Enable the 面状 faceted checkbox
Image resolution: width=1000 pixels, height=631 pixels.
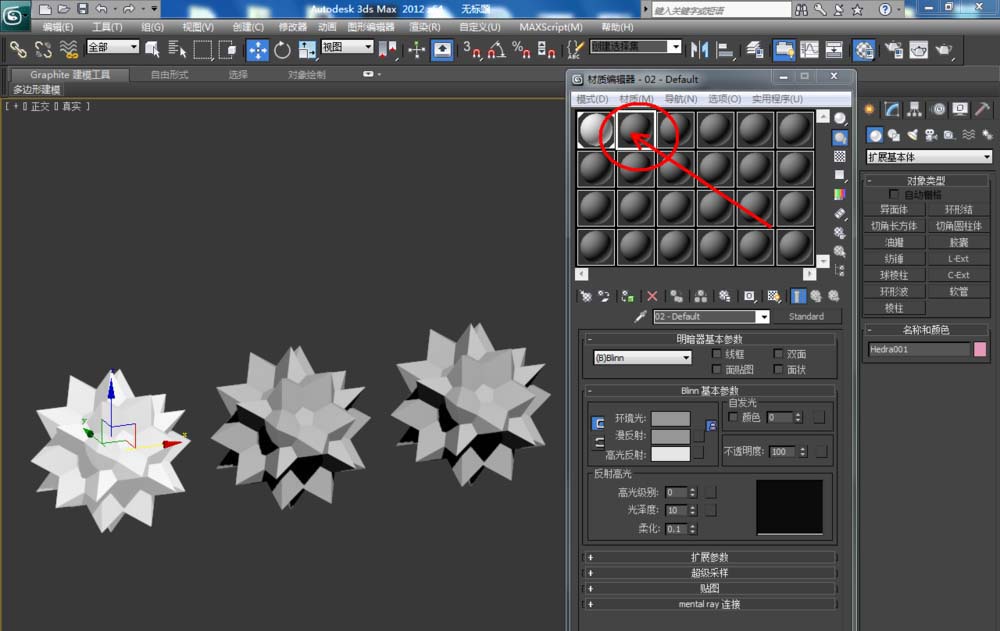pyautogui.click(x=777, y=369)
